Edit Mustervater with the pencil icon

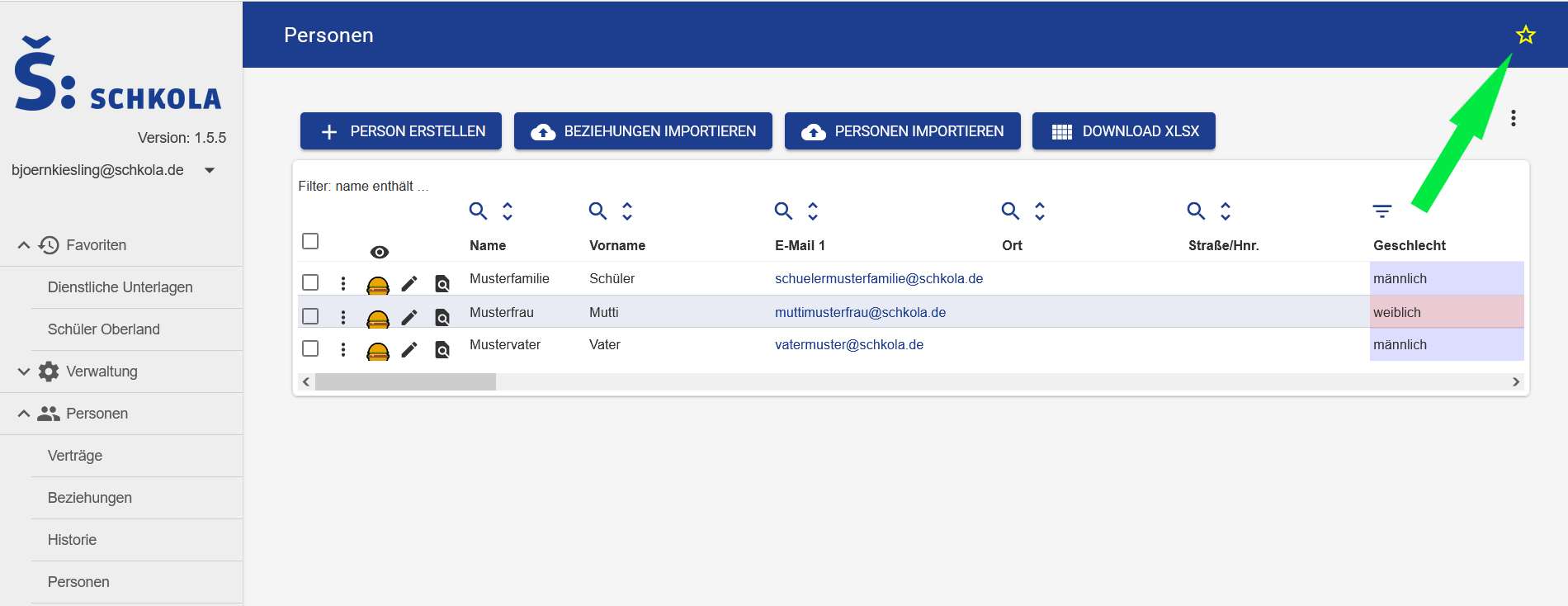tap(409, 350)
